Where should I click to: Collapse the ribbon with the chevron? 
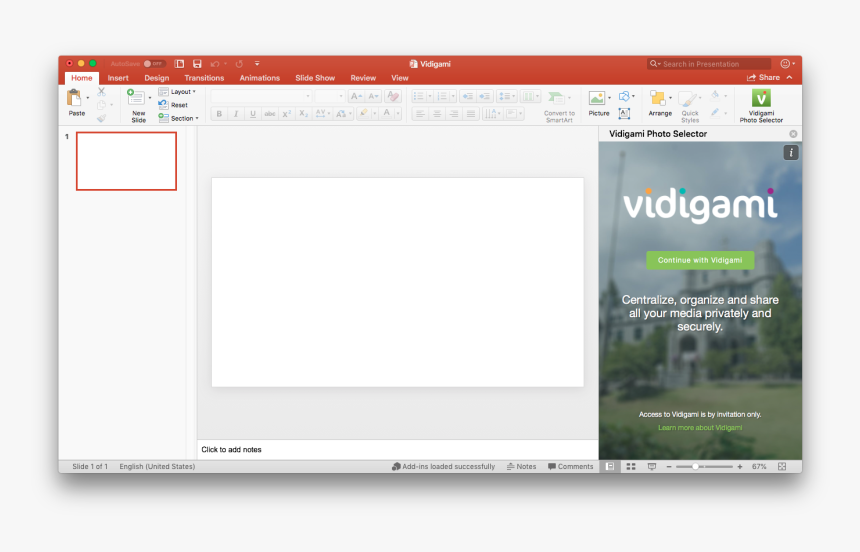tap(789, 77)
